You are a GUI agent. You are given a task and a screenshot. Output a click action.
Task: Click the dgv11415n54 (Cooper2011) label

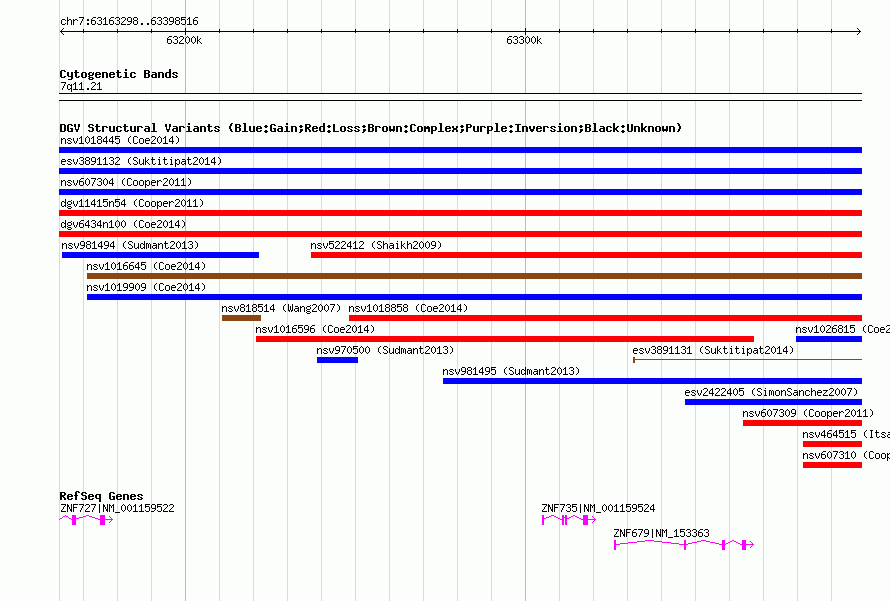tap(132, 203)
